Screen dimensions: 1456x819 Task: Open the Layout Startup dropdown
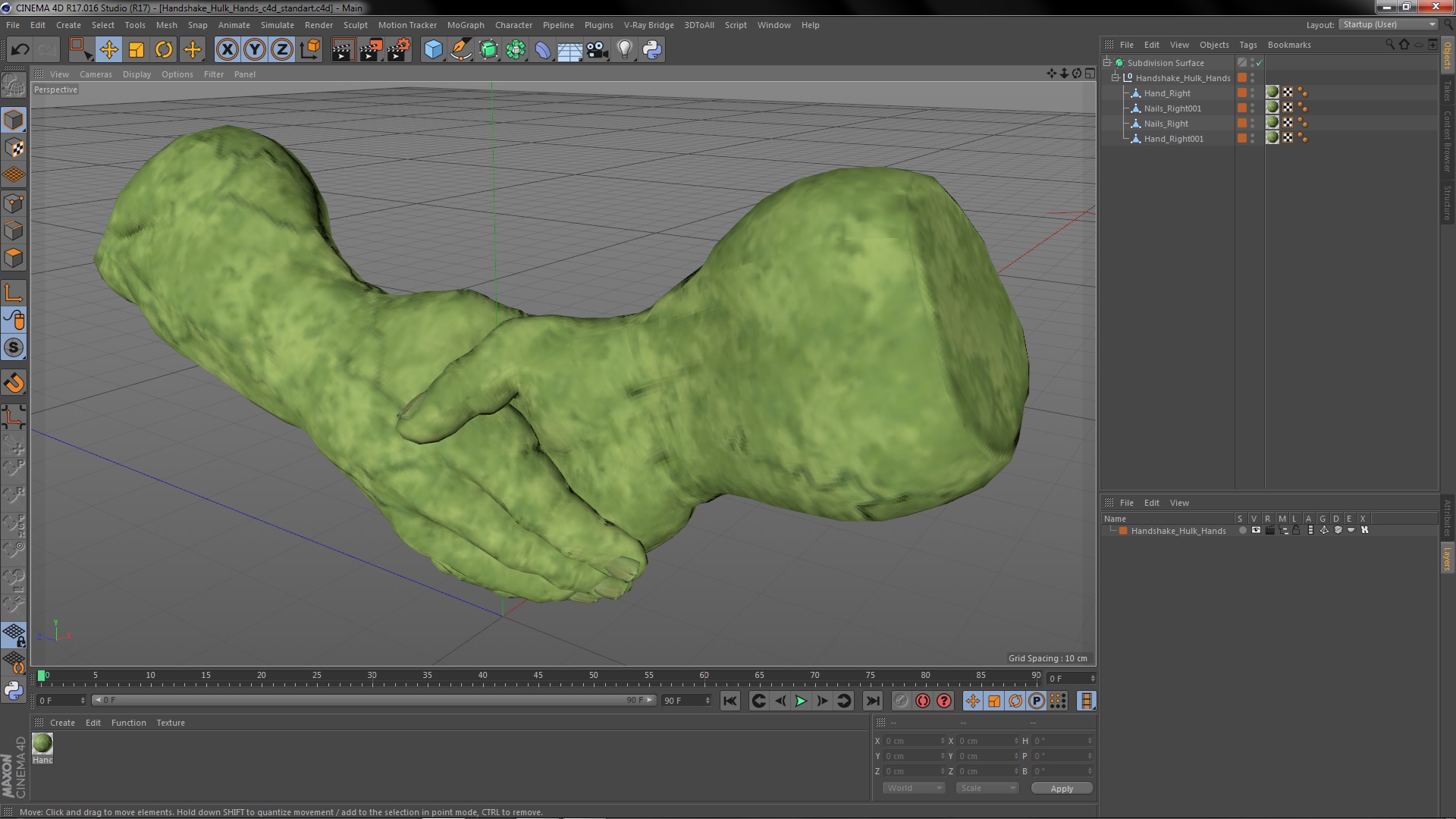click(x=1389, y=24)
